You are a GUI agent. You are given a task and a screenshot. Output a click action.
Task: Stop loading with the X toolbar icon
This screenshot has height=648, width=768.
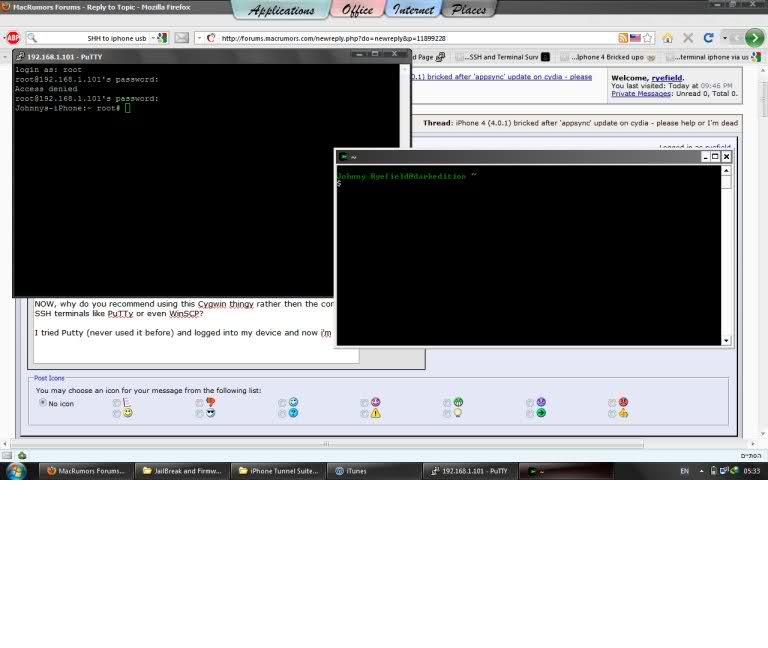point(688,38)
